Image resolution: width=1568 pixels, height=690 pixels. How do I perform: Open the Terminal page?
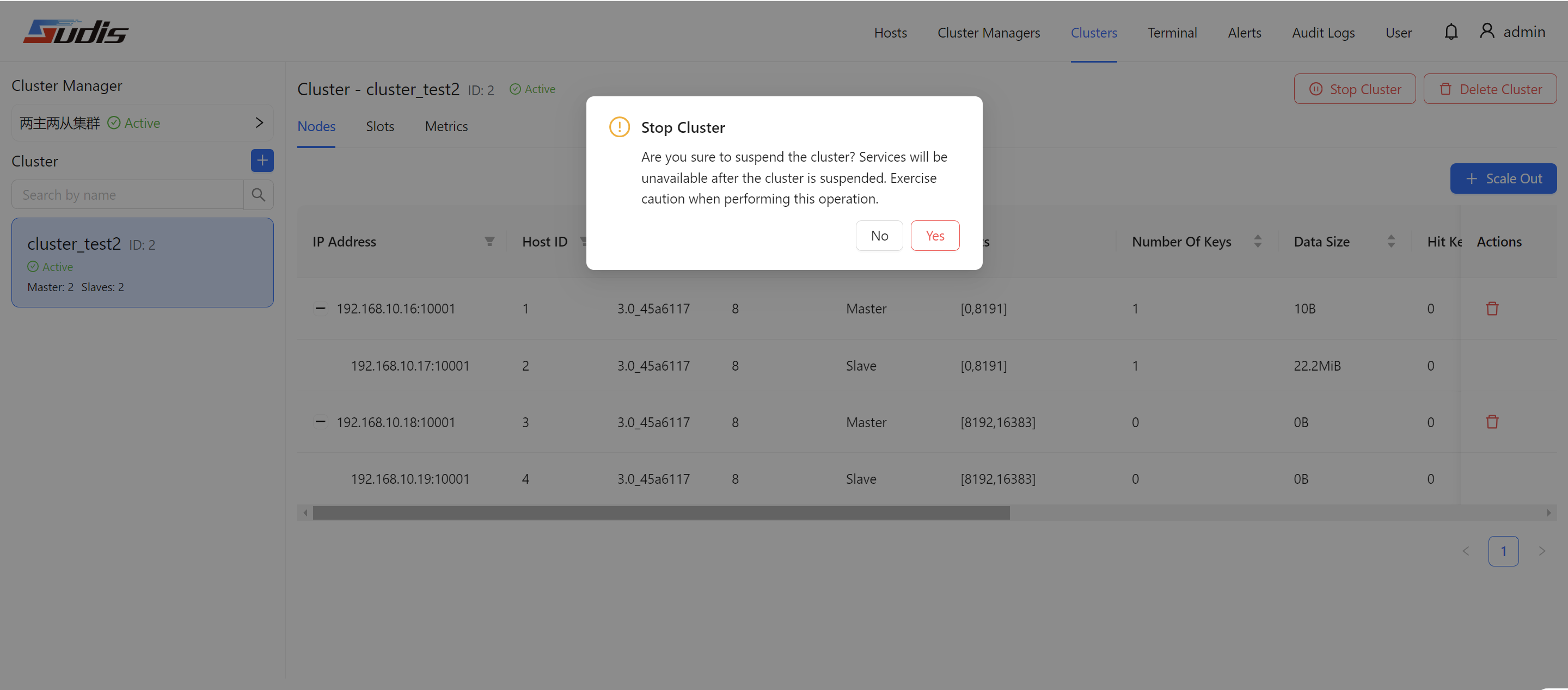(1172, 32)
